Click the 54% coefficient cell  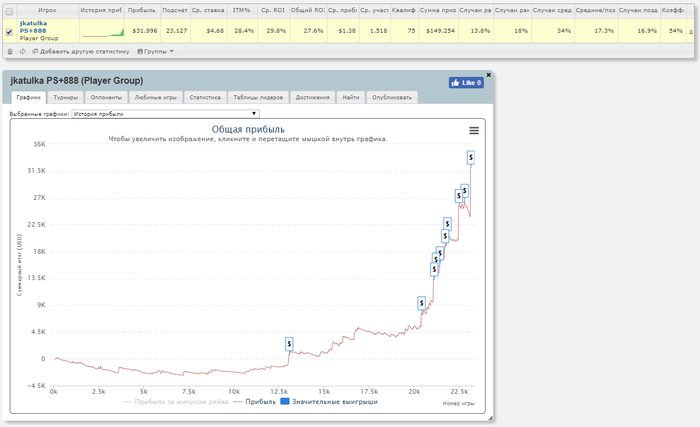675,31
